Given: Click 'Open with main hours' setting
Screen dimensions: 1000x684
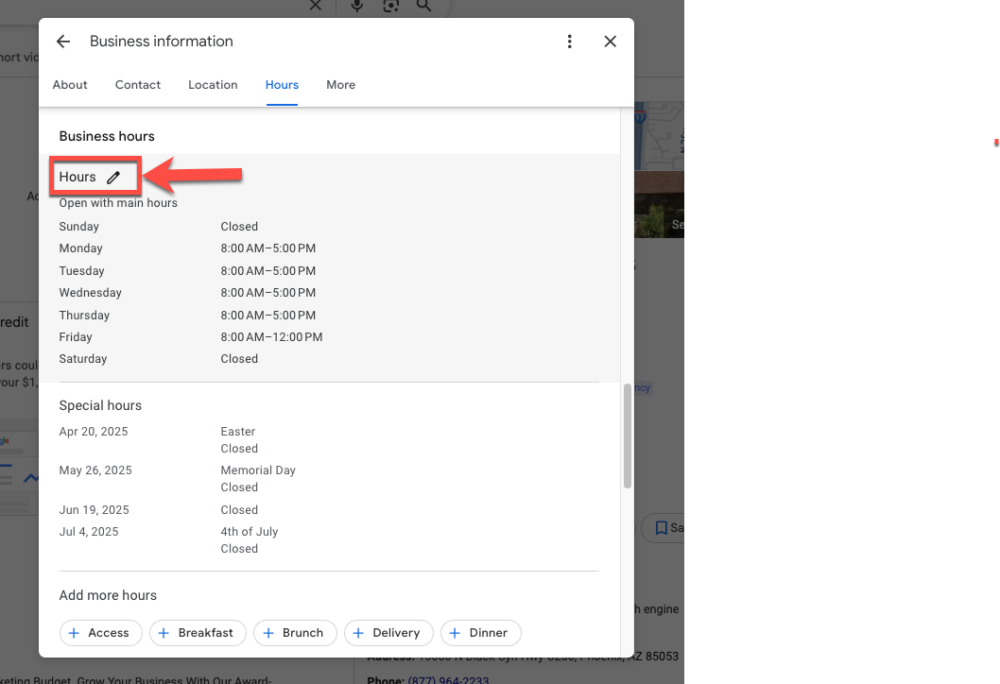Looking at the screenshot, I should tap(117, 201).
